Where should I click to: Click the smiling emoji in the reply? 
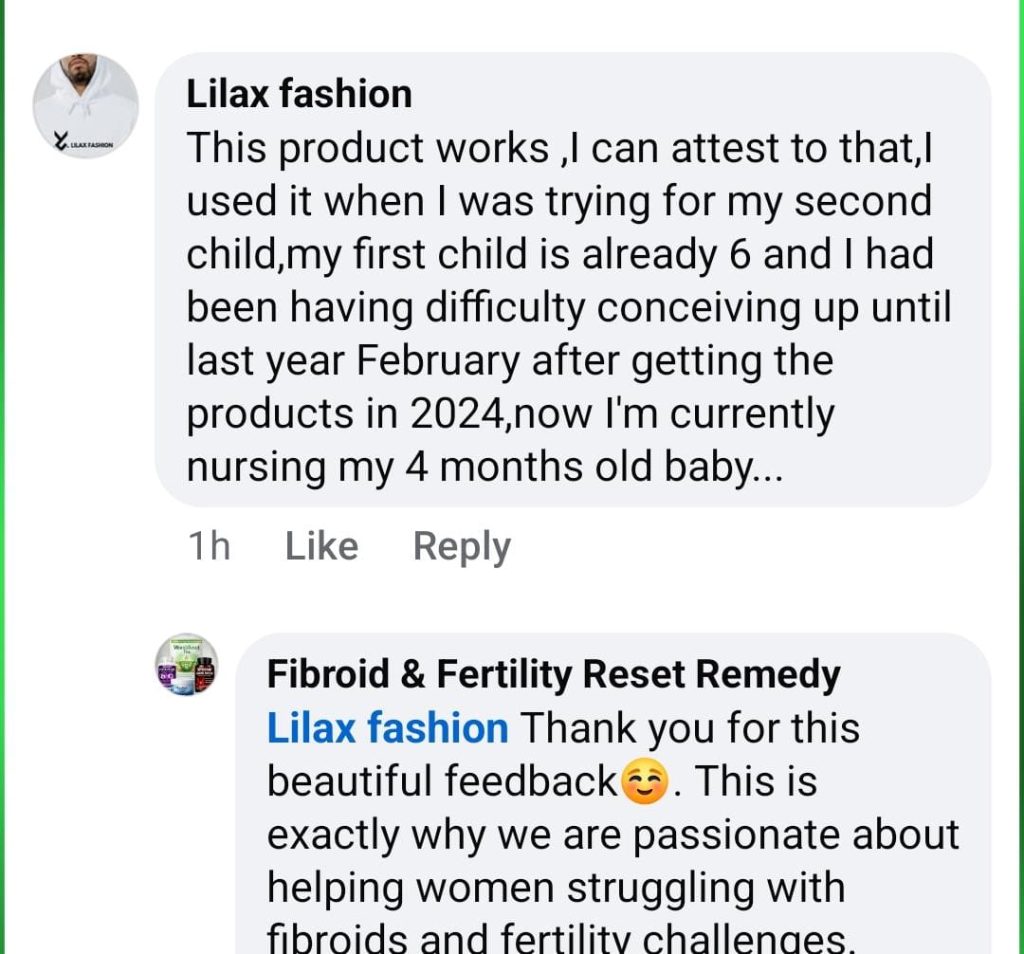[645, 782]
